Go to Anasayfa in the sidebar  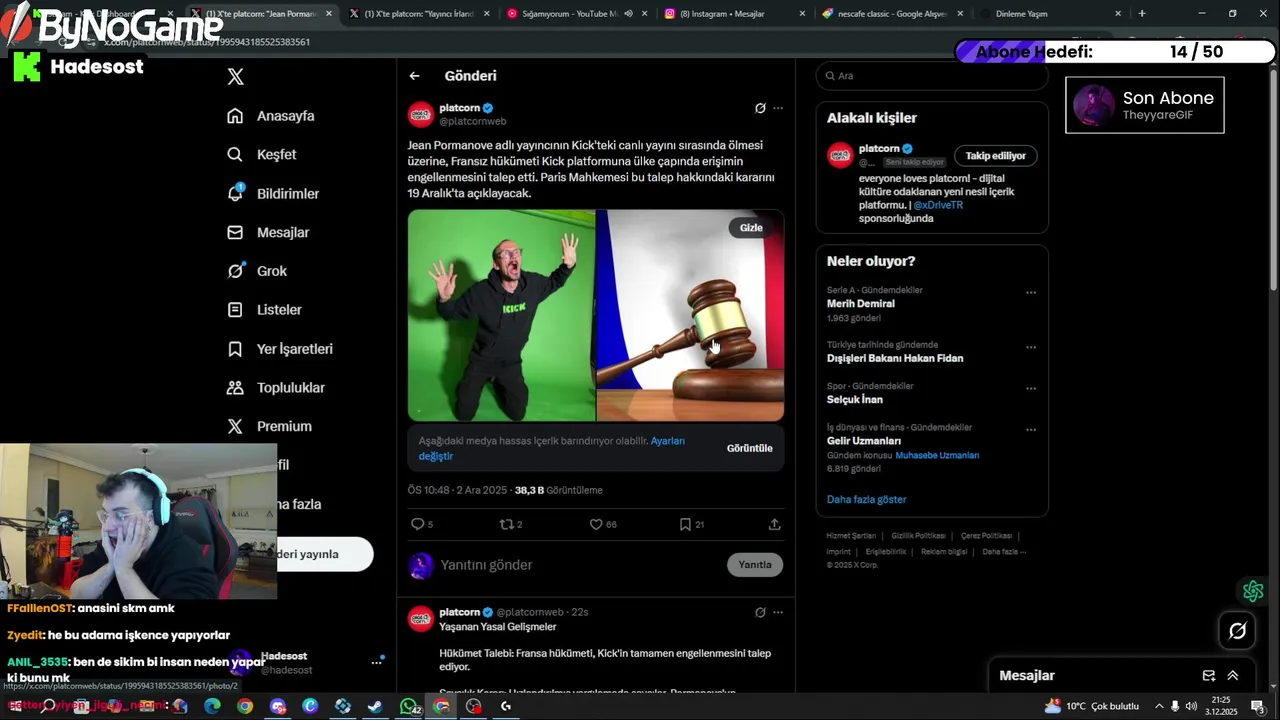click(x=271, y=116)
